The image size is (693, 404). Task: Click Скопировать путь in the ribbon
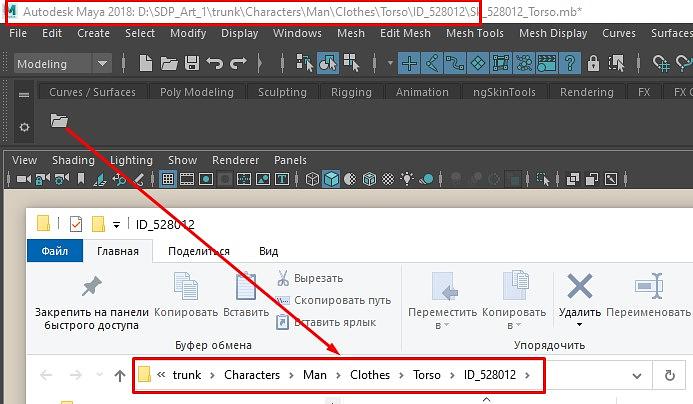pyautogui.click(x=333, y=300)
